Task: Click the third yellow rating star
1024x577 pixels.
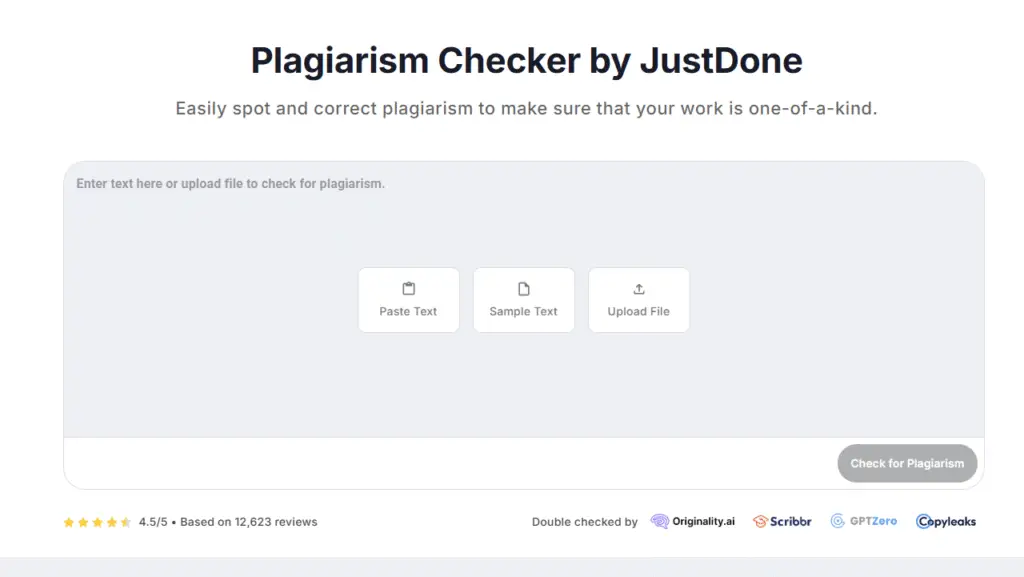Action: coord(97,522)
